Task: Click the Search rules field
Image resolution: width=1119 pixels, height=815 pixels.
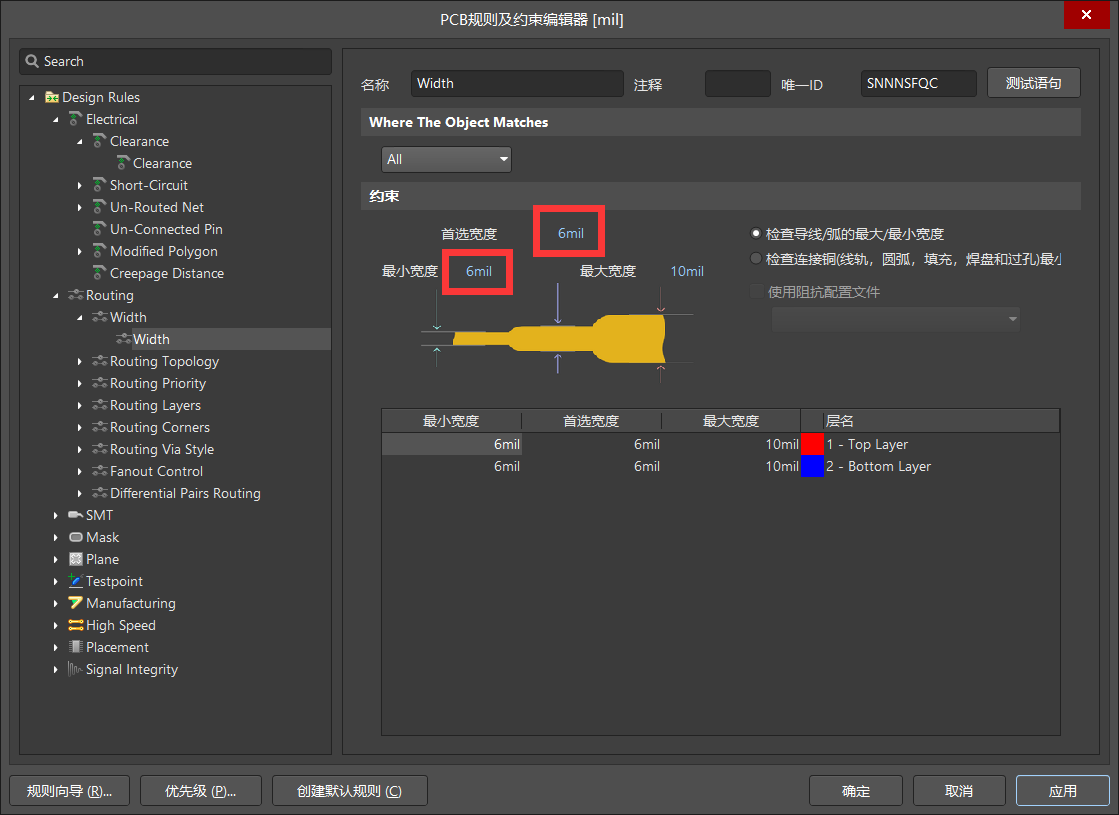Action: click(x=176, y=61)
